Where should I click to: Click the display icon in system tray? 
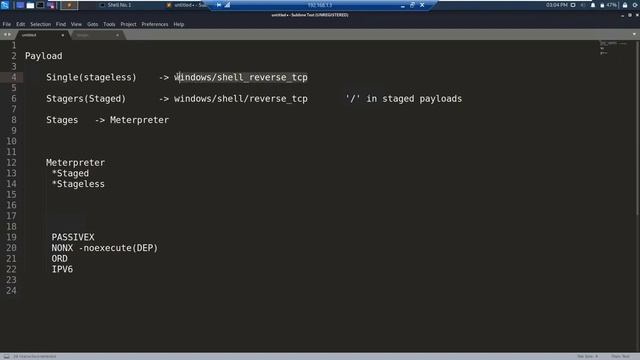pos(573,5)
